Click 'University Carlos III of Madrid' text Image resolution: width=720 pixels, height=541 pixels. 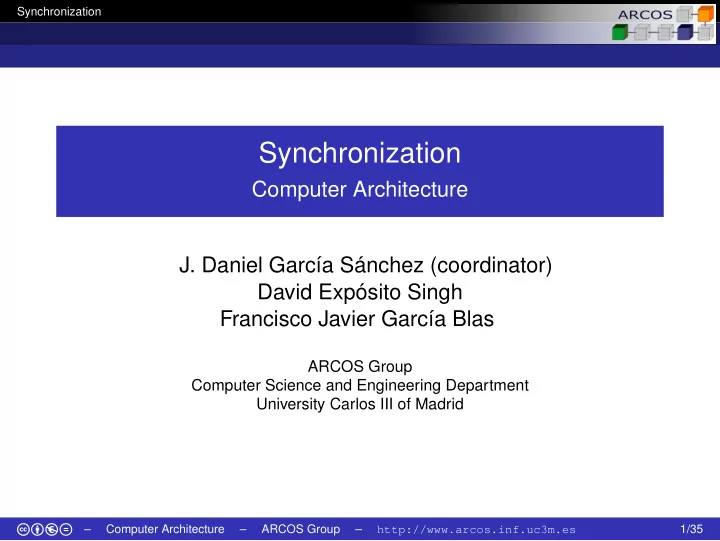(x=360, y=404)
